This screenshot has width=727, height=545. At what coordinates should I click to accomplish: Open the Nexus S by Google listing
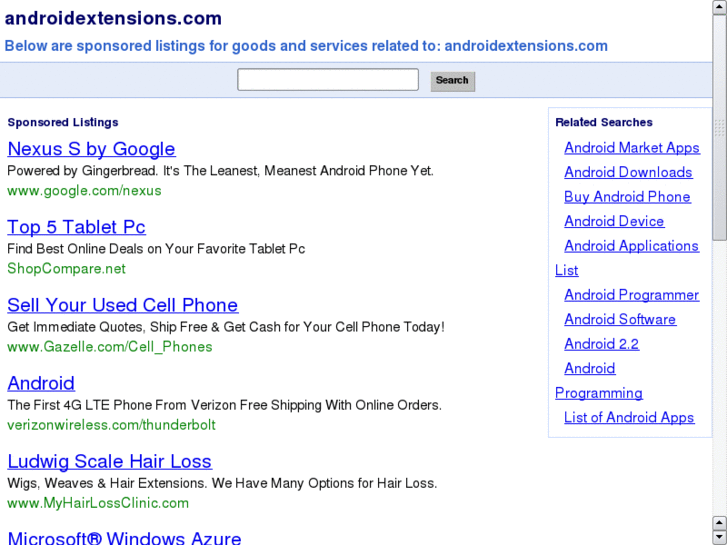coord(91,149)
